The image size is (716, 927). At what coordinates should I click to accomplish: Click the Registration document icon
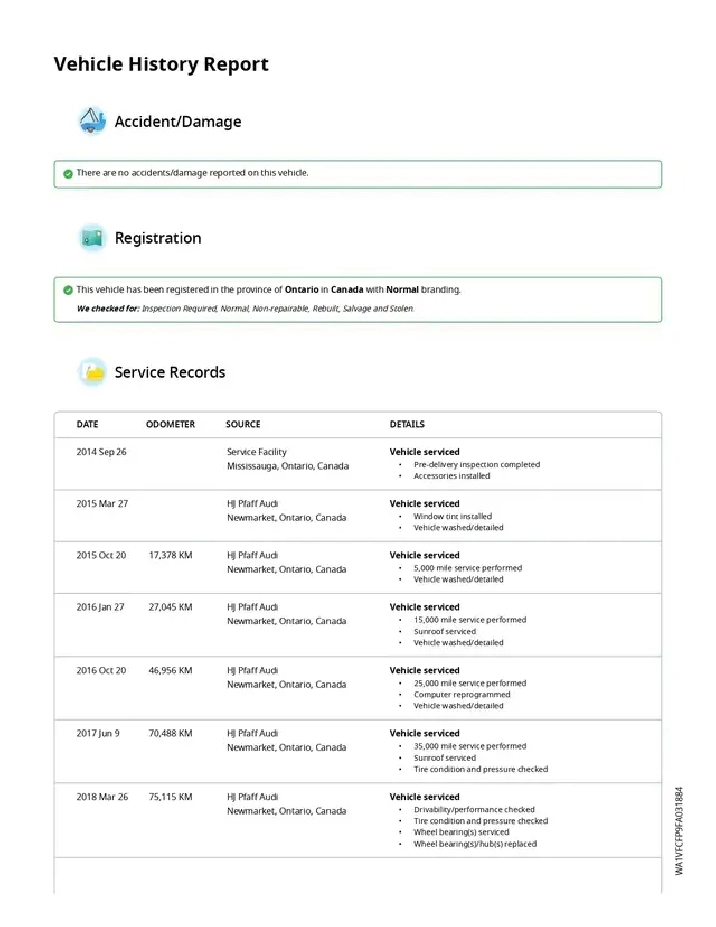click(92, 238)
